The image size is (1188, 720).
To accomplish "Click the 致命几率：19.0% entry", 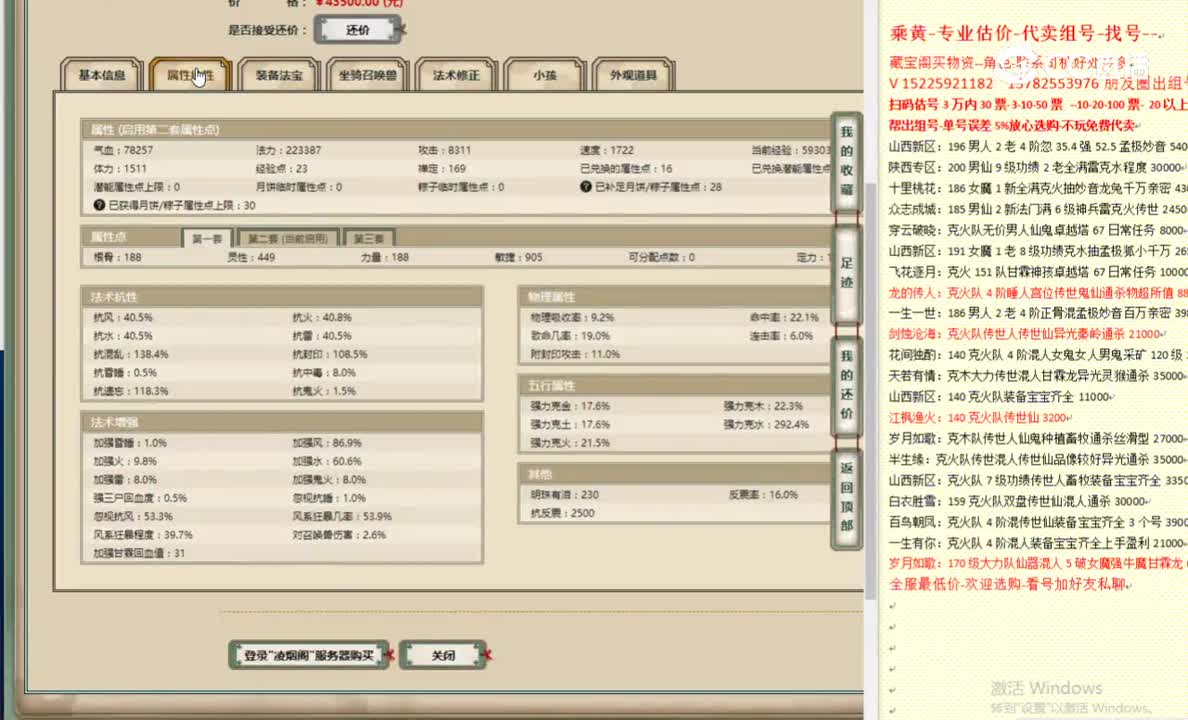I will [570, 336].
